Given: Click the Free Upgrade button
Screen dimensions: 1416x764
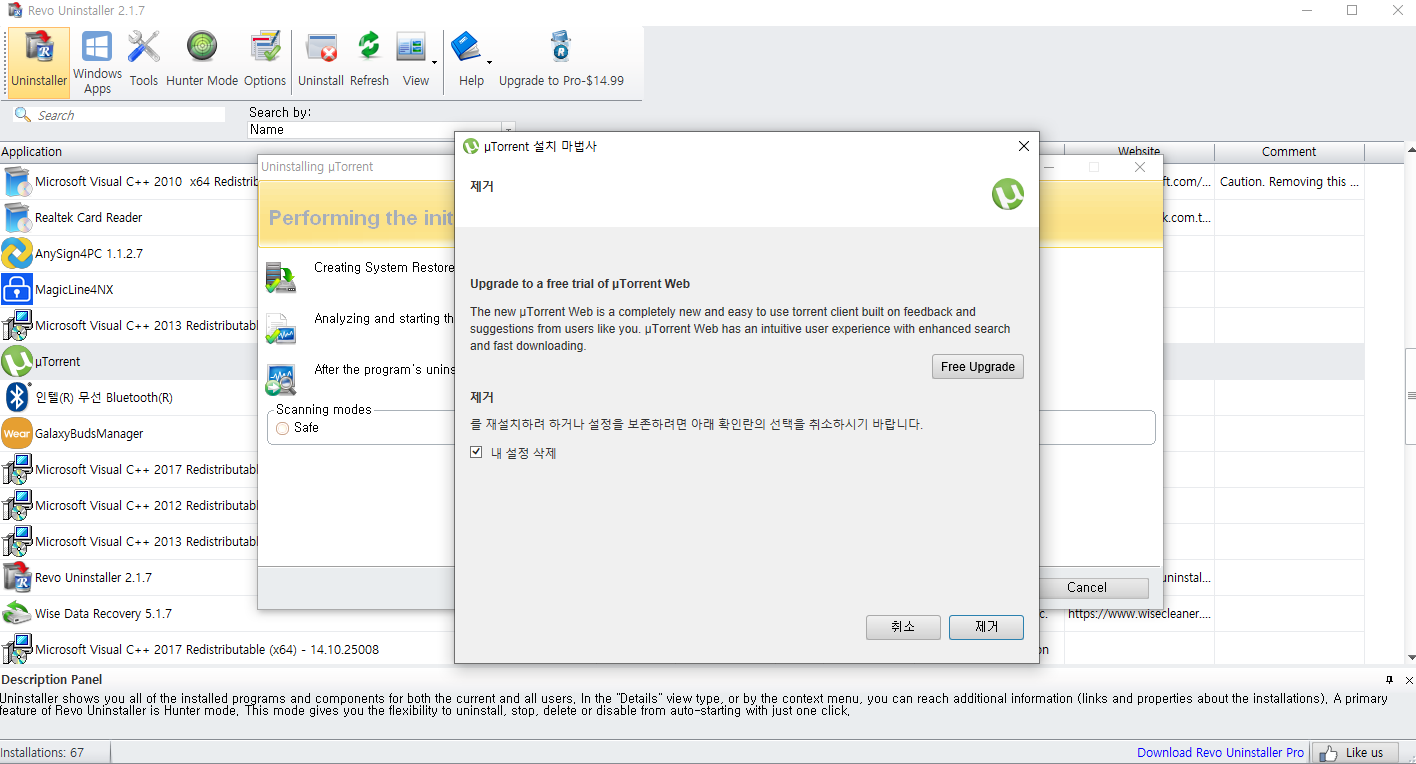Looking at the screenshot, I should [978, 367].
